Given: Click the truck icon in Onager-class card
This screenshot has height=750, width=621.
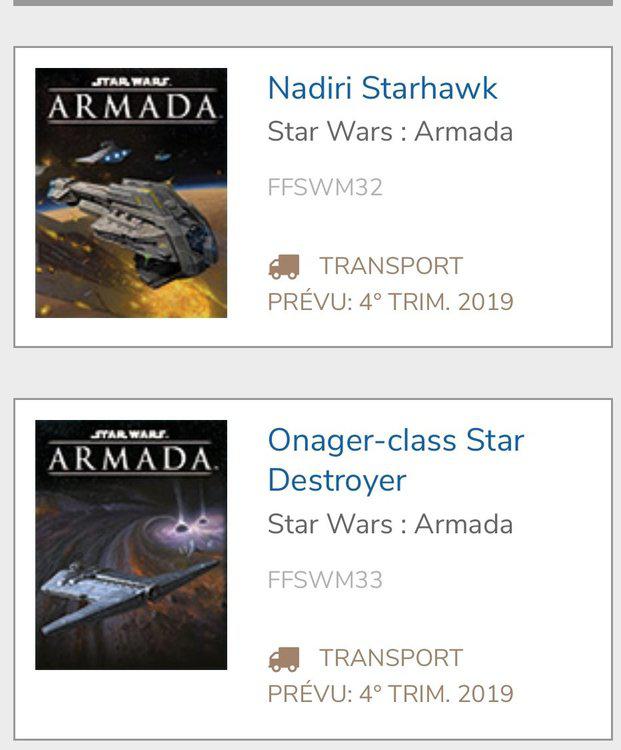Looking at the screenshot, I should [284, 659].
